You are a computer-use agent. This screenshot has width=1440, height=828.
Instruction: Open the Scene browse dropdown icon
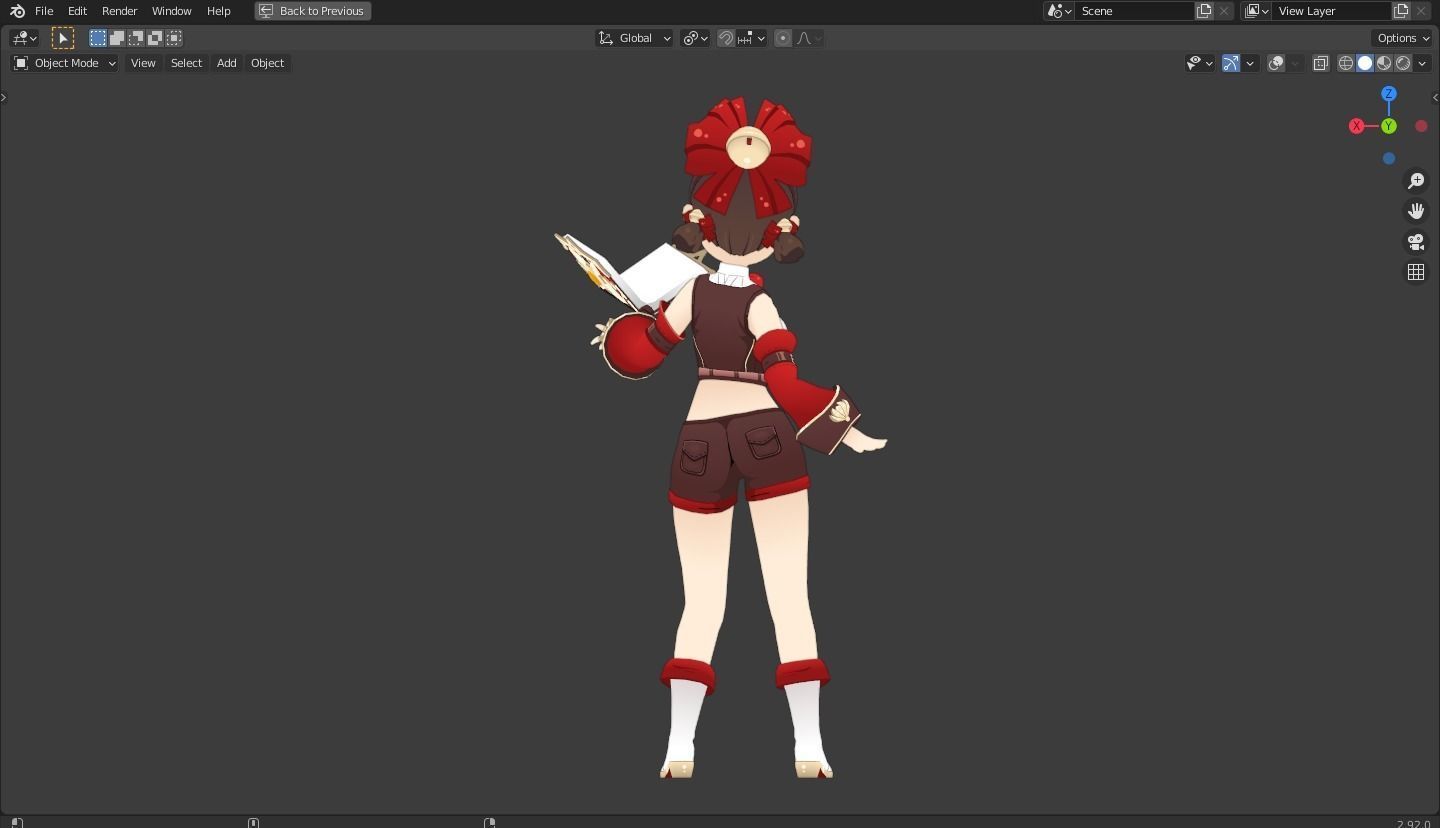pyautogui.click(x=1059, y=11)
